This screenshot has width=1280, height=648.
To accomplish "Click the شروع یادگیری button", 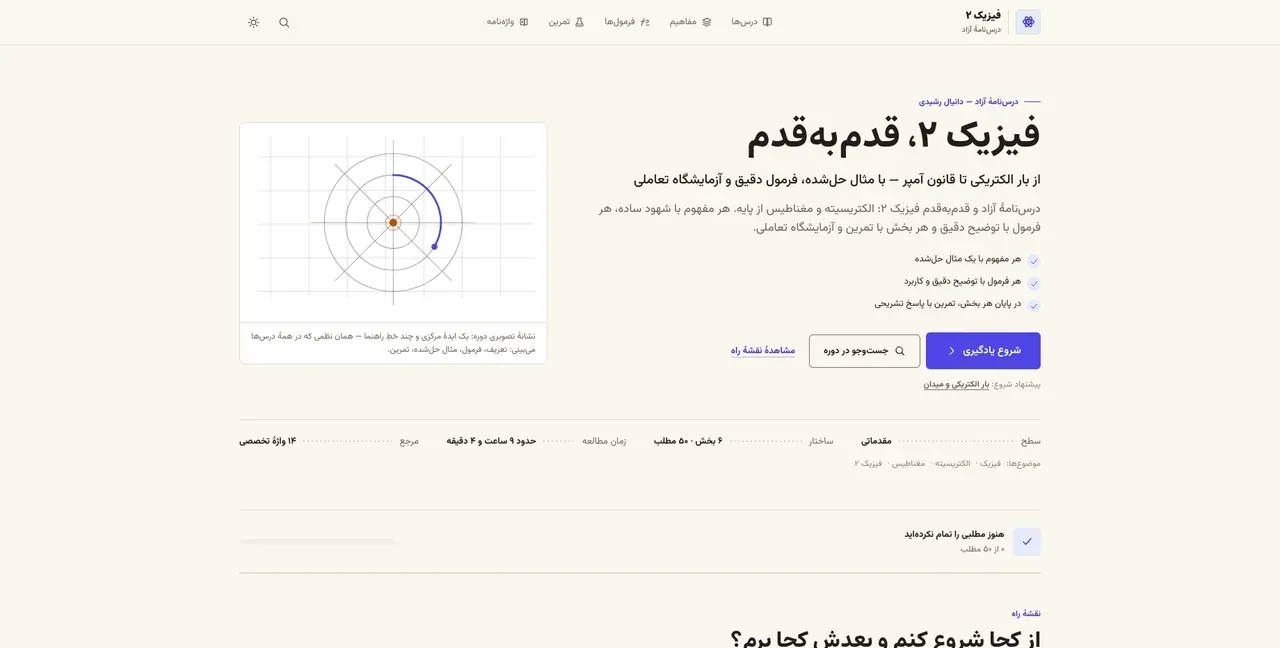I will point(983,351).
